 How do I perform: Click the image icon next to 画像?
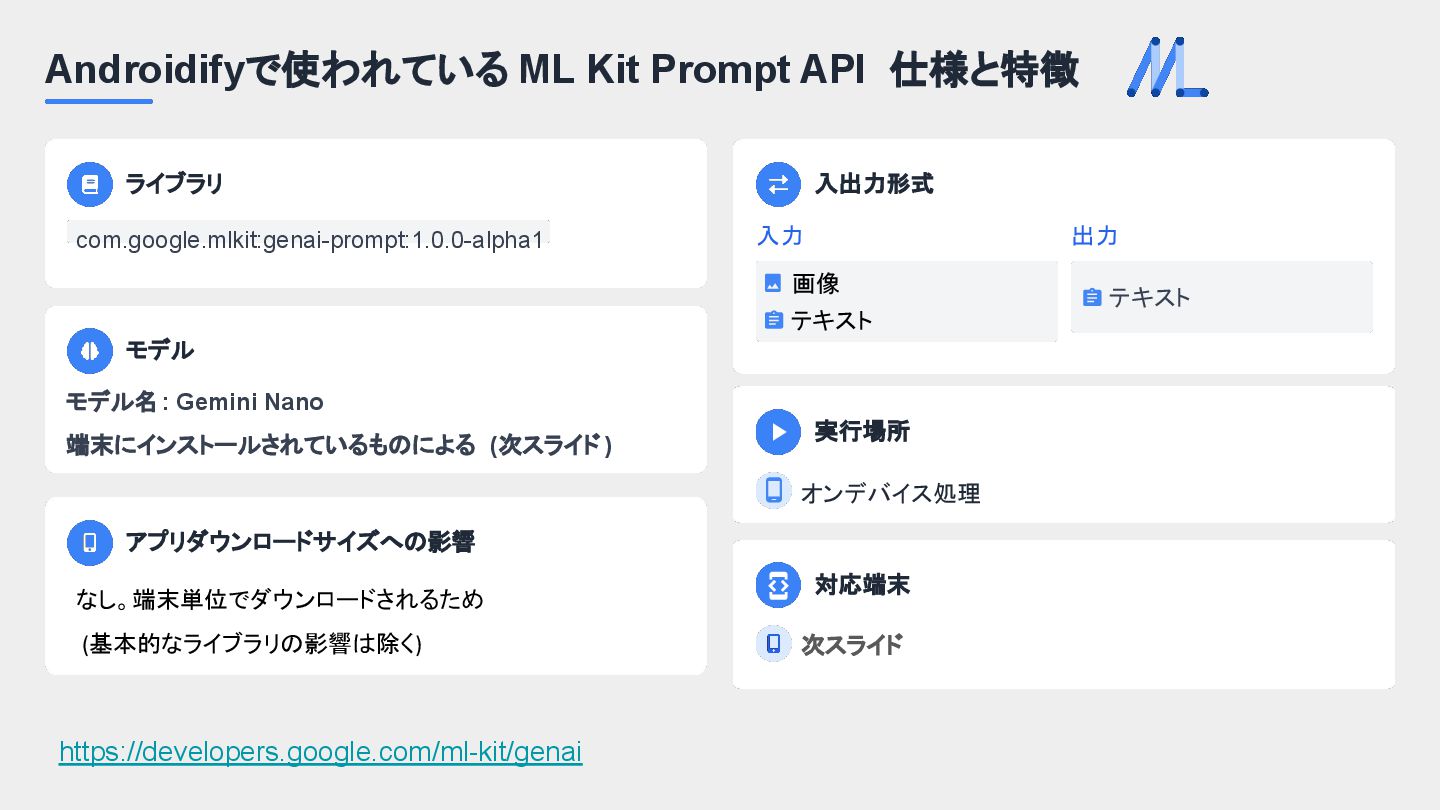pyautogui.click(x=773, y=283)
